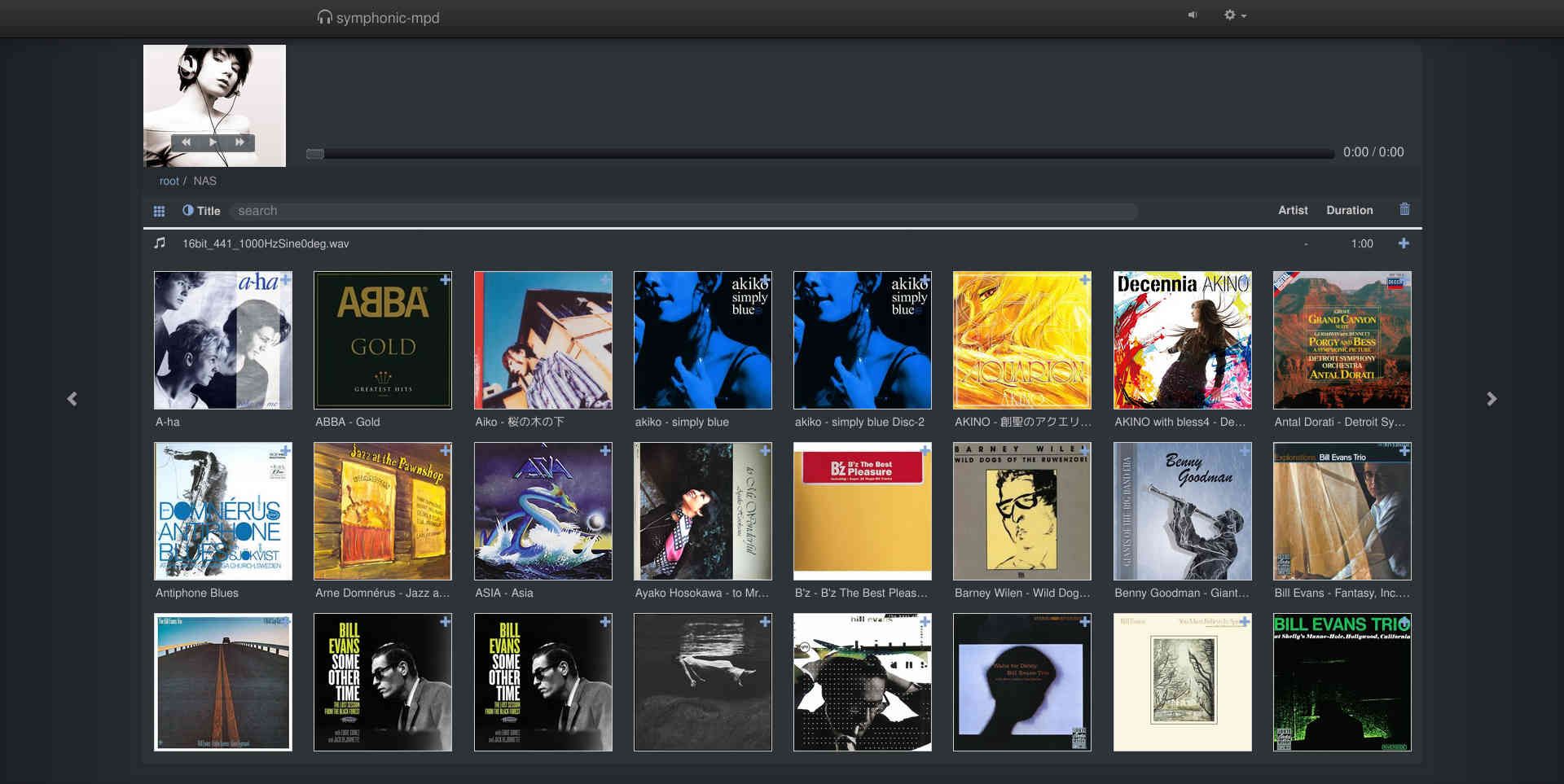Viewport: 1564px width, 784px height.
Task: Open the Decennia AKINO album cover
Action: point(1182,340)
